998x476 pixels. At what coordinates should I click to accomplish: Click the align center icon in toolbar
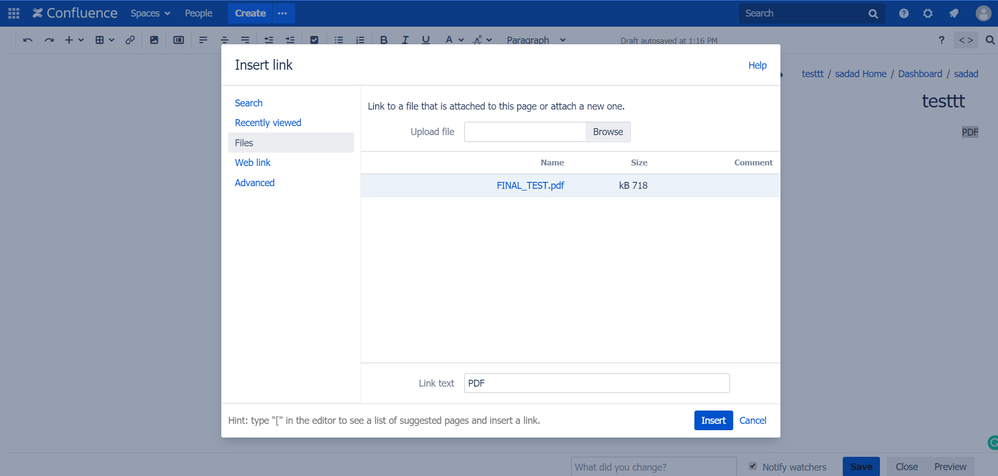(x=225, y=40)
